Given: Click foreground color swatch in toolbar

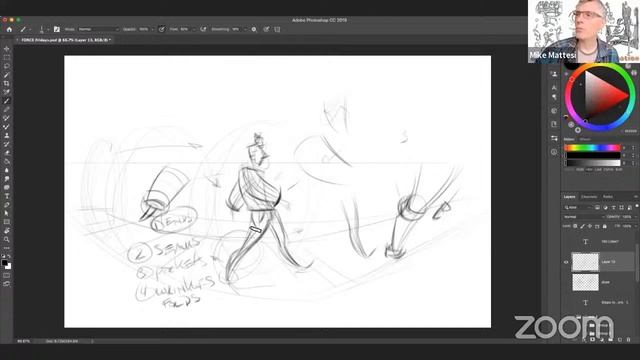Looking at the screenshot, I should 4,262.
